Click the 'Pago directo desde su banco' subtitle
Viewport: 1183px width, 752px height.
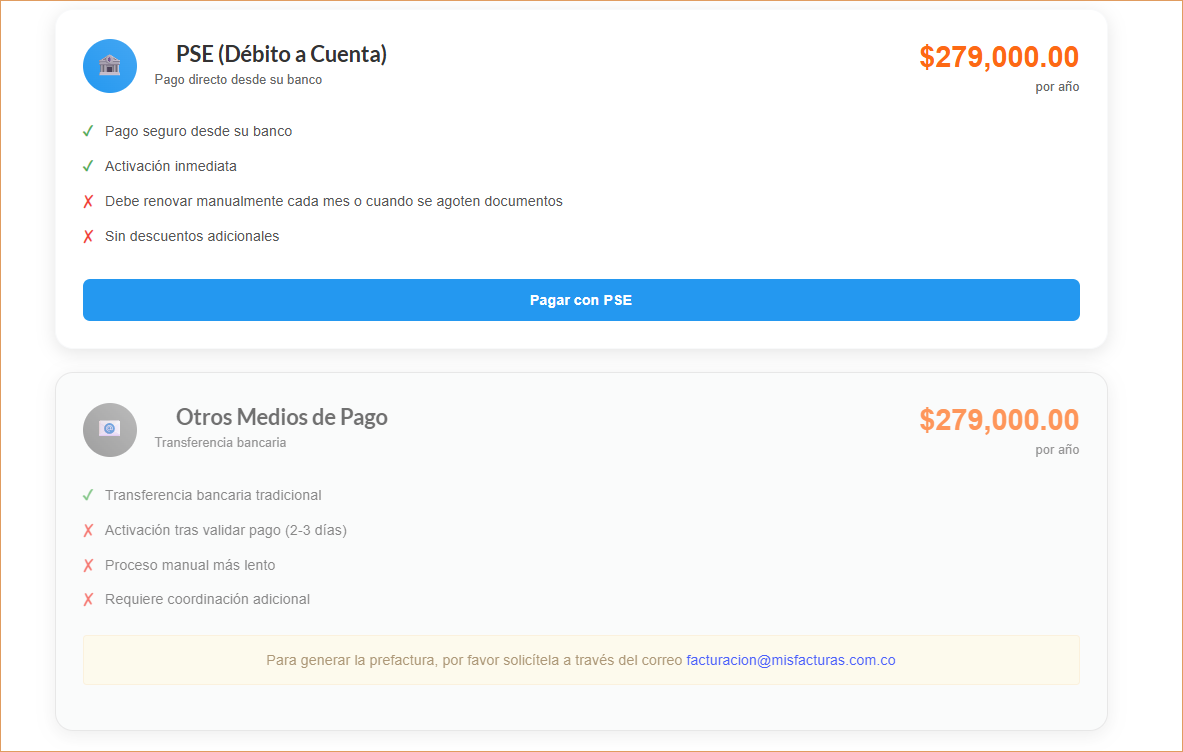238,79
